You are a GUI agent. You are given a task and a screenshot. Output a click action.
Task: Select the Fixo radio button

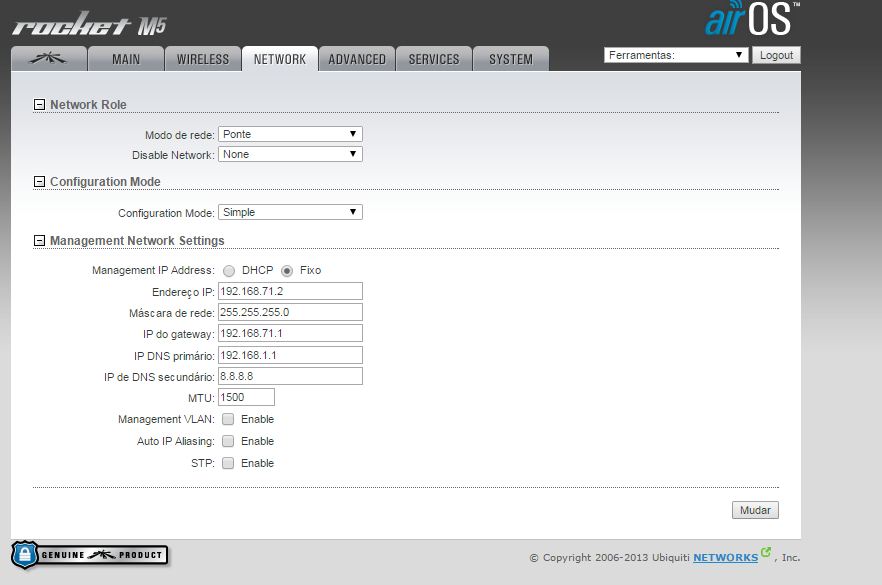click(287, 271)
